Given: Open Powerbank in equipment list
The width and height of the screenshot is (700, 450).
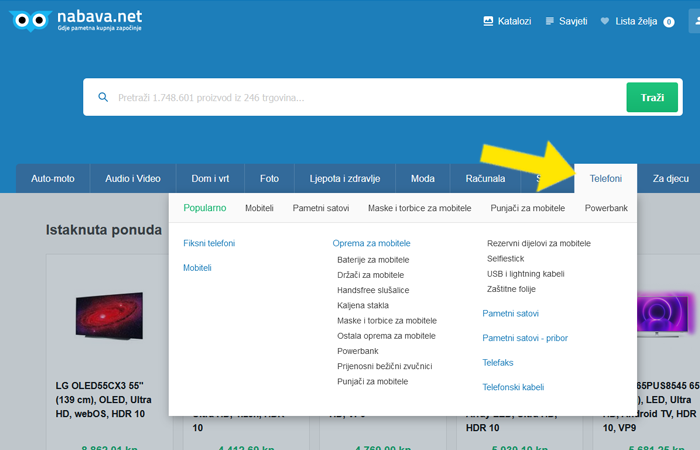Looking at the screenshot, I should click(x=358, y=351).
